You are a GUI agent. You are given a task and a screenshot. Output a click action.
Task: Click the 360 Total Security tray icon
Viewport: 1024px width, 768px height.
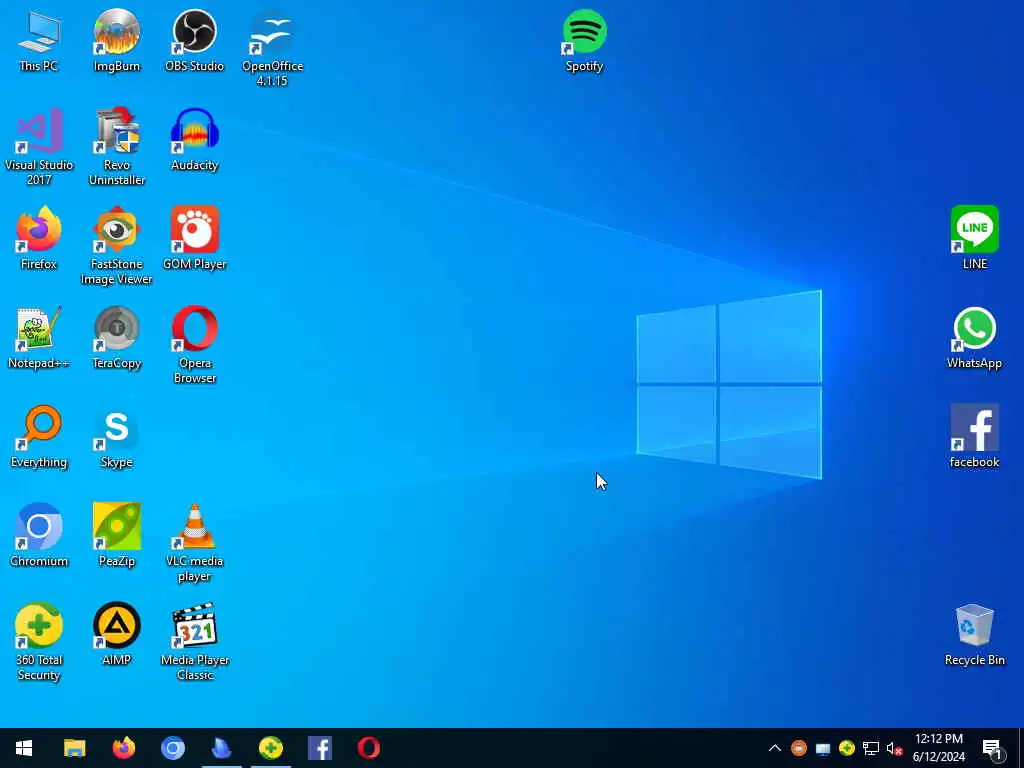[847, 748]
